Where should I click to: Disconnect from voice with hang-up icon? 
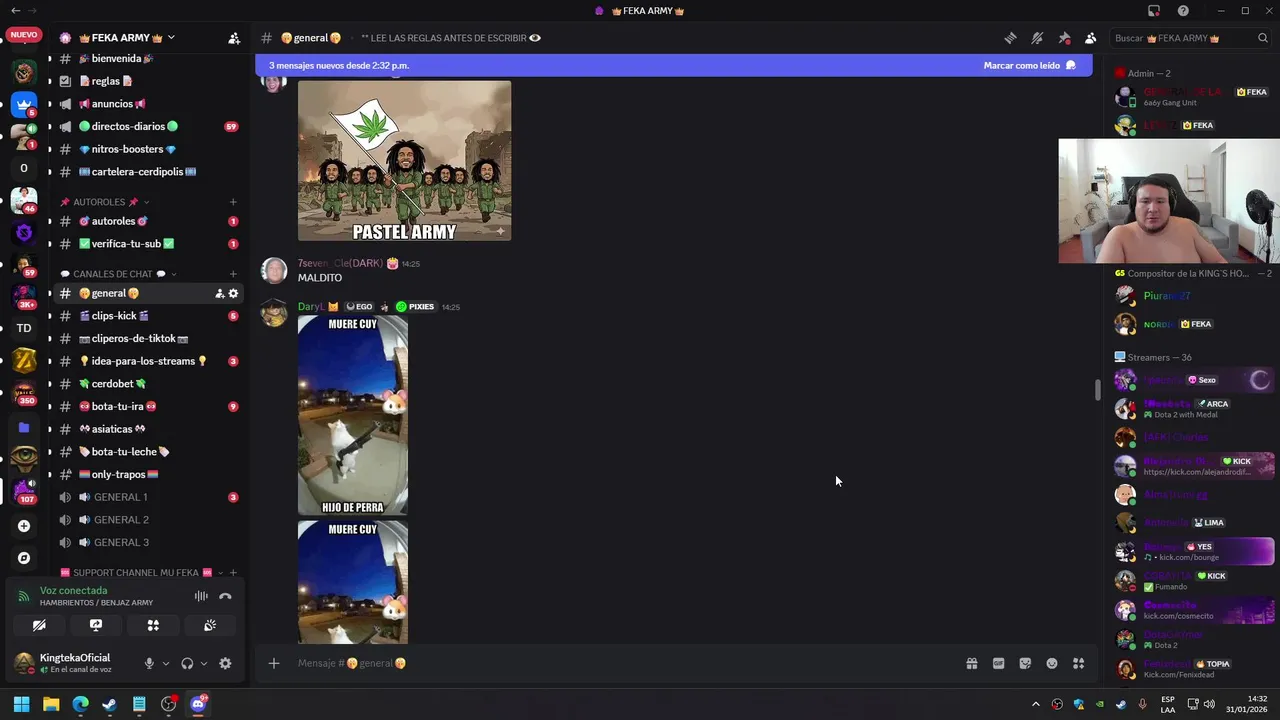click(226, 596)
